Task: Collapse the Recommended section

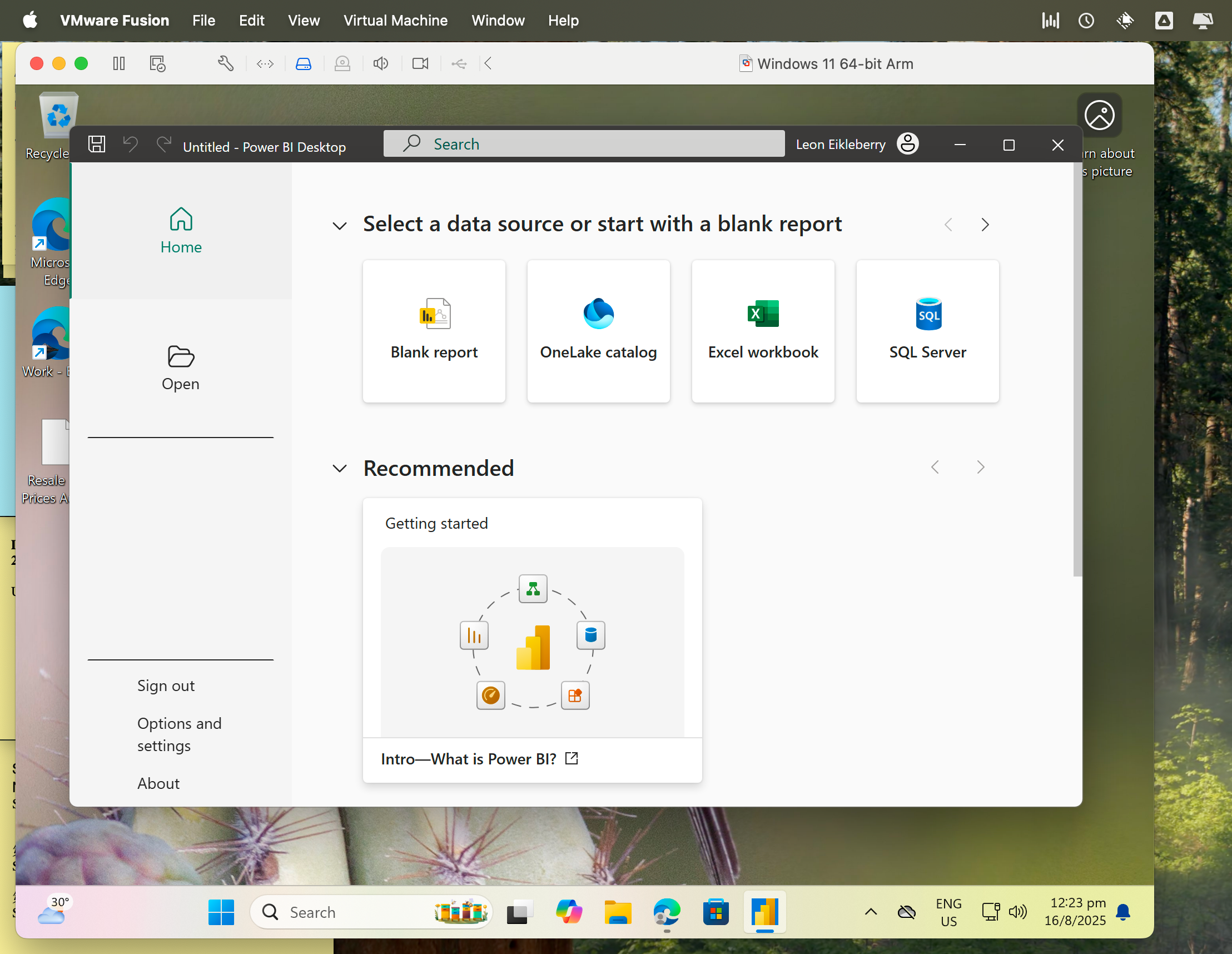Action: (x=340, y=468)
